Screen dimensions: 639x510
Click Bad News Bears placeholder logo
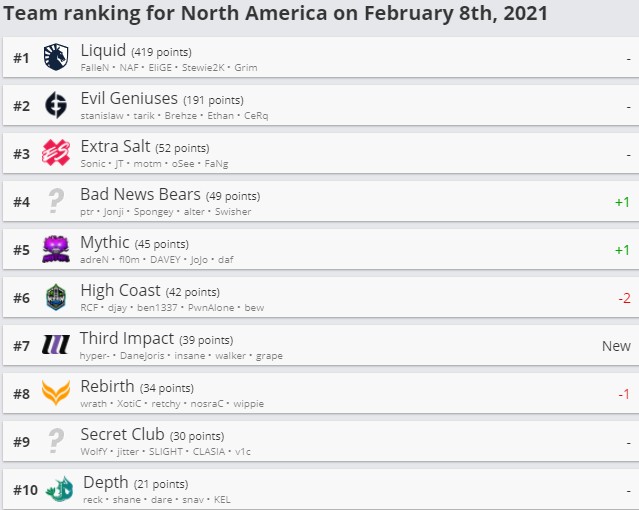click(x=56, y=201)
